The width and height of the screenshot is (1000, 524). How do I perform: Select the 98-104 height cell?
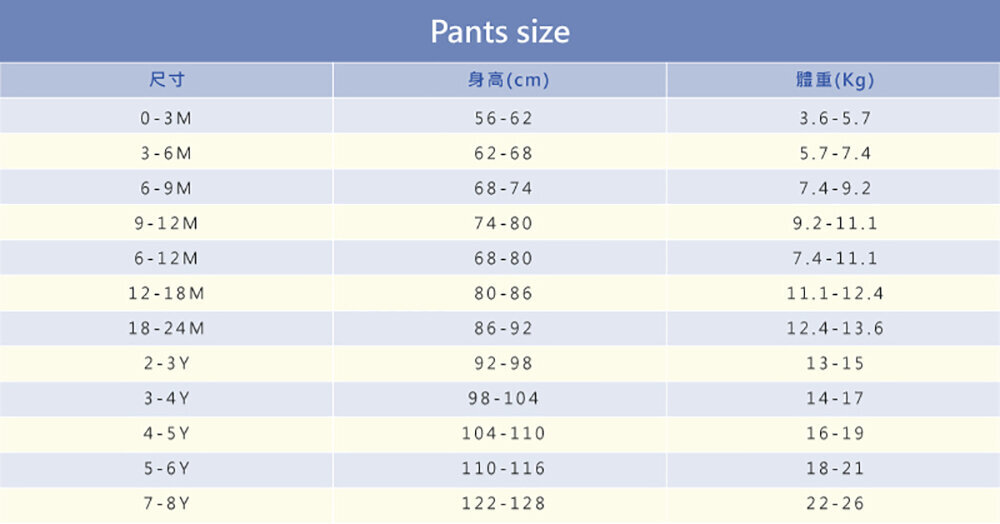[x=503, y=398]
